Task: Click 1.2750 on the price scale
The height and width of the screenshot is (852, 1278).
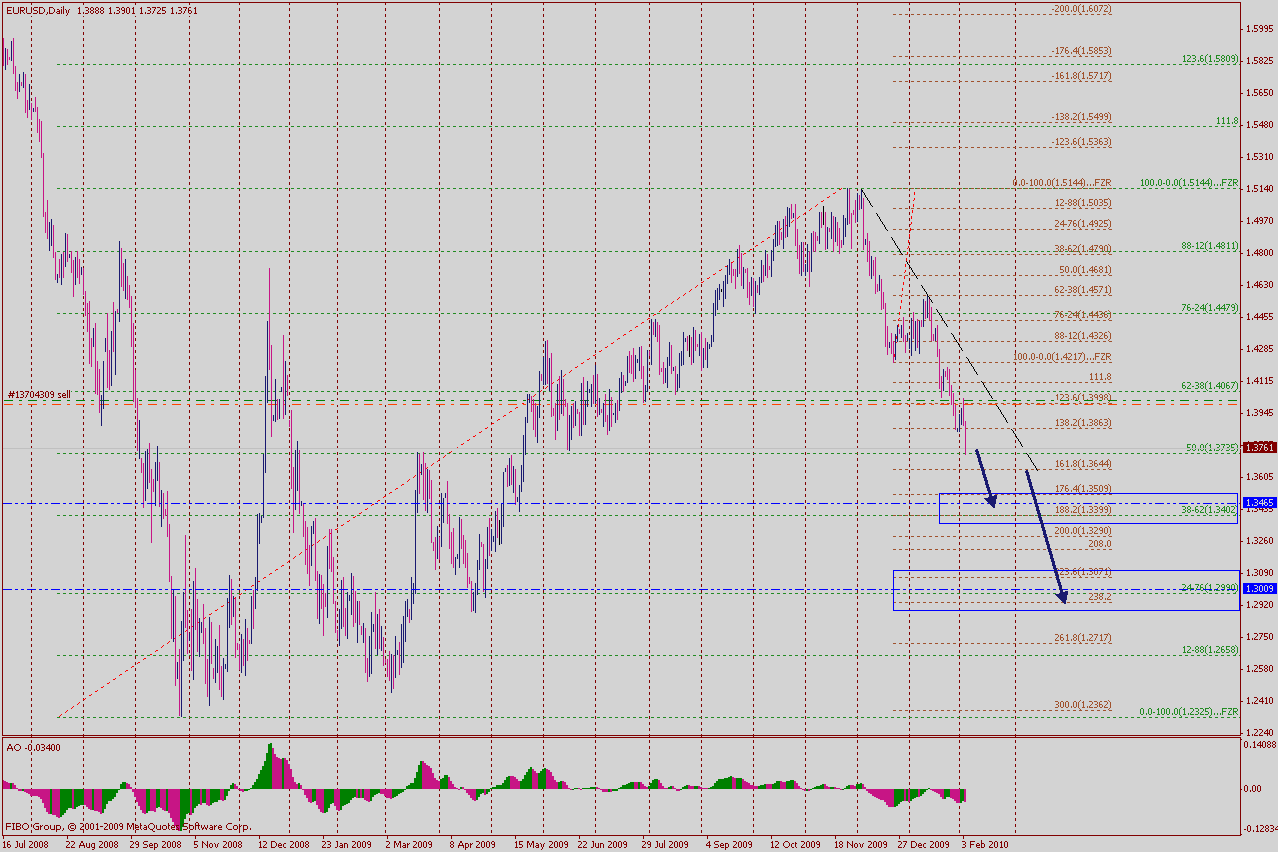Action: pyautogui.click(x=1258, y=637)
